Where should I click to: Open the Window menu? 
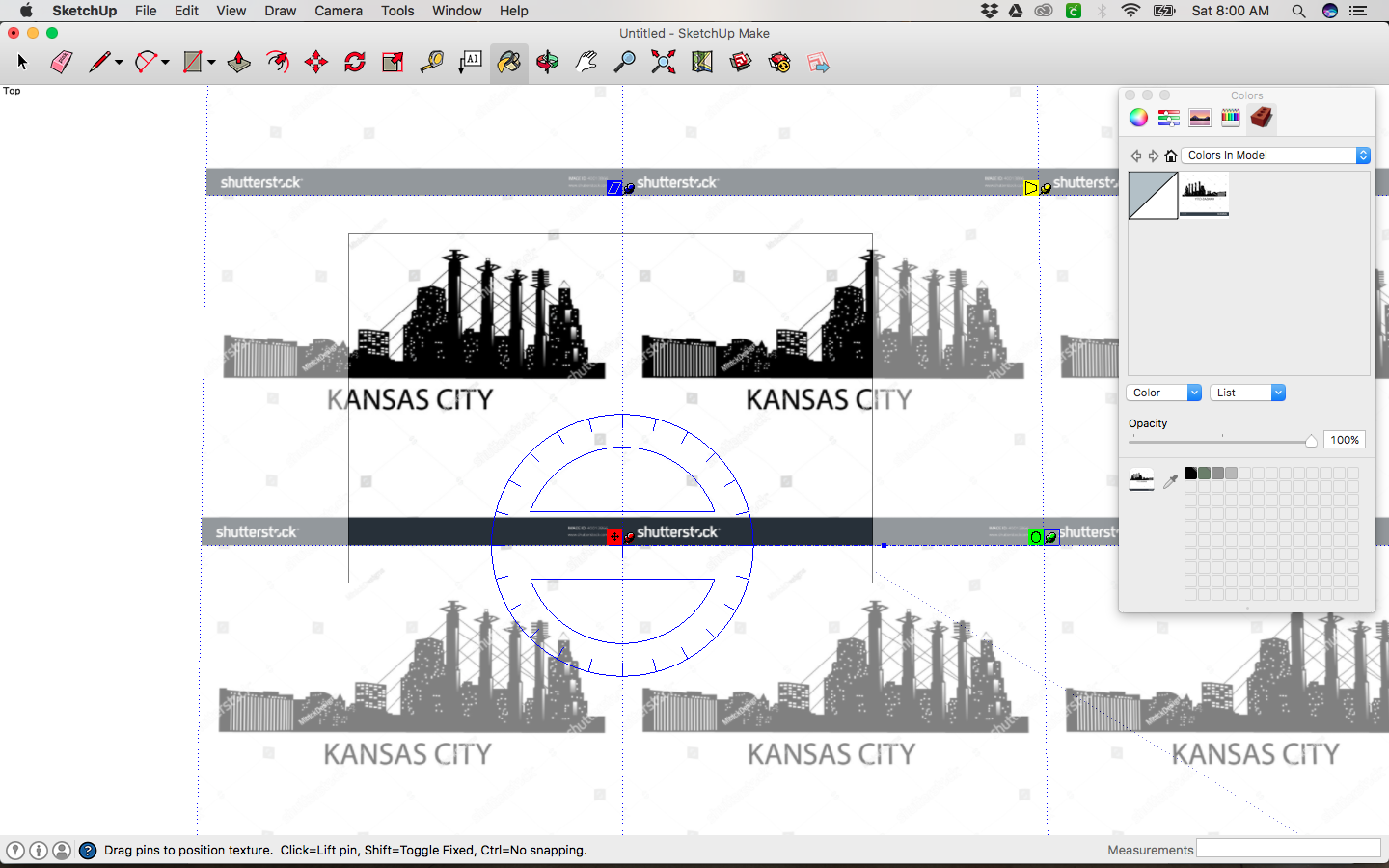tap(457, 11)
